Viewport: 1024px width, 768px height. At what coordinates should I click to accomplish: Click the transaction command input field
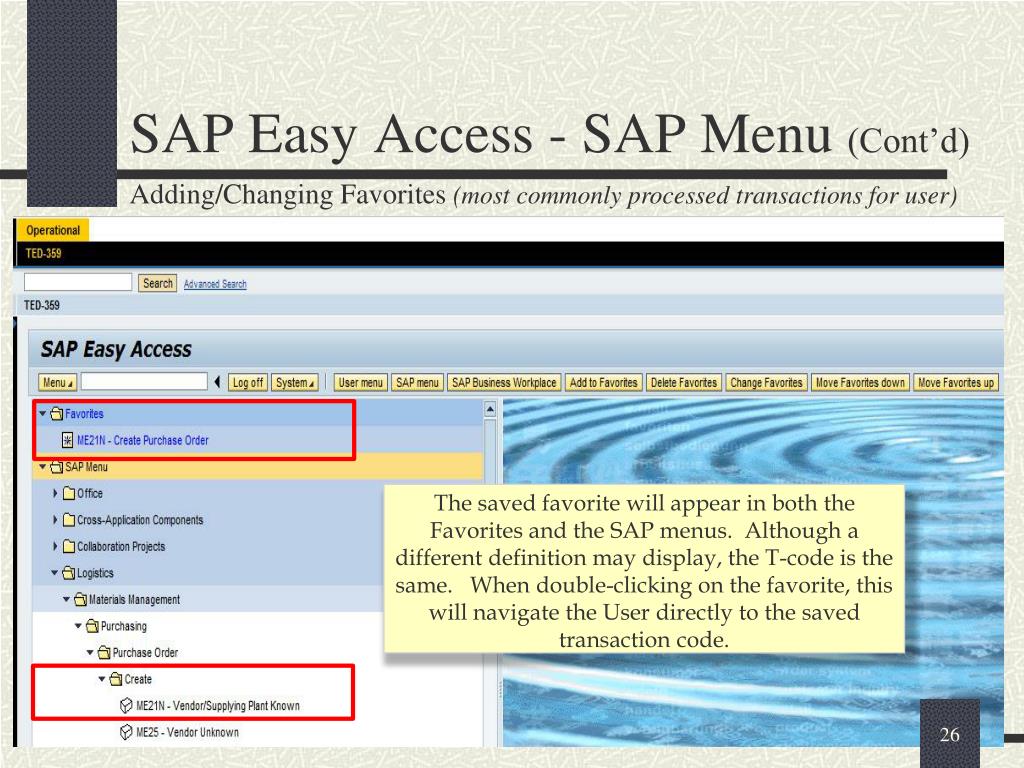[144, 381]
